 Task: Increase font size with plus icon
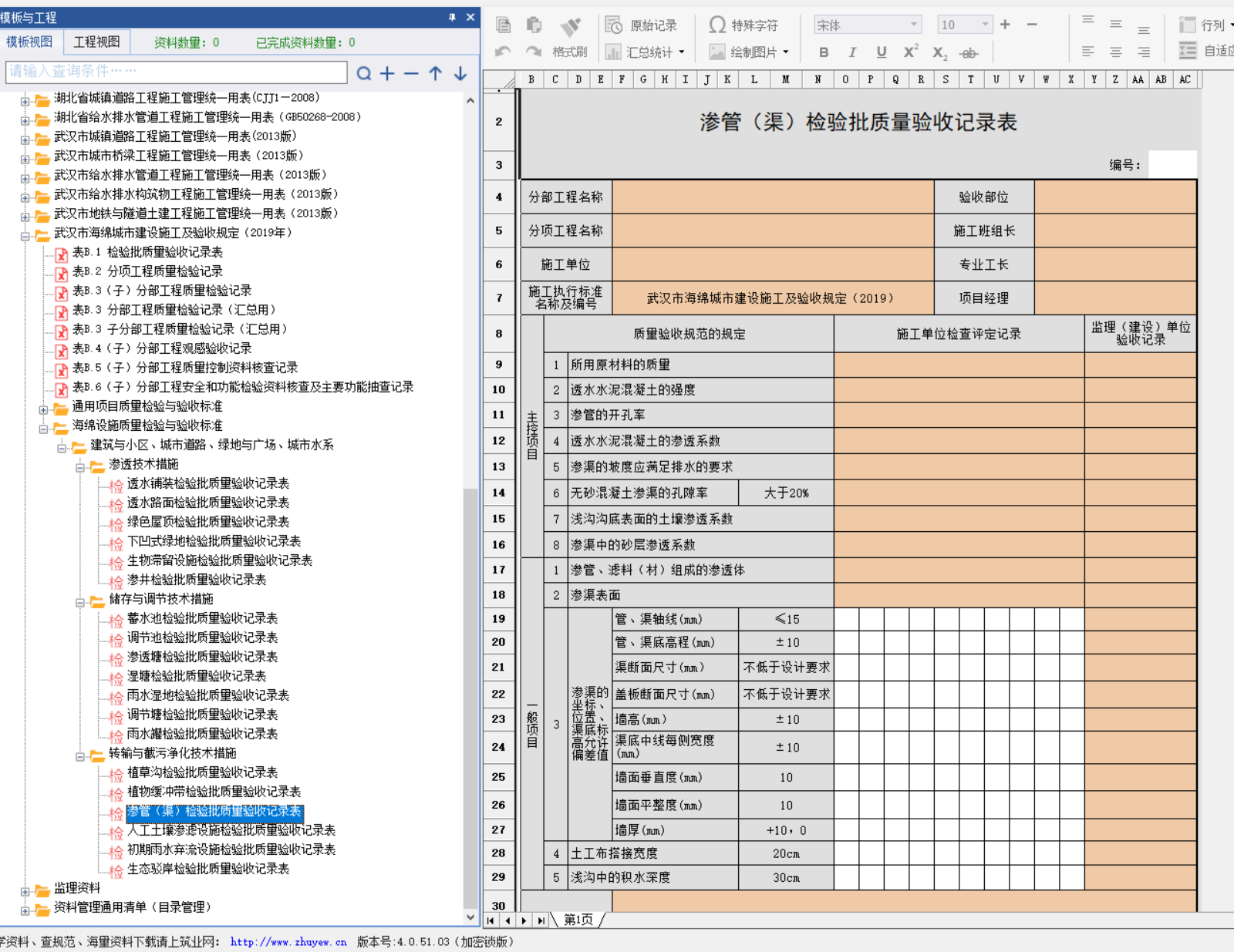[x=1005, y=25]
